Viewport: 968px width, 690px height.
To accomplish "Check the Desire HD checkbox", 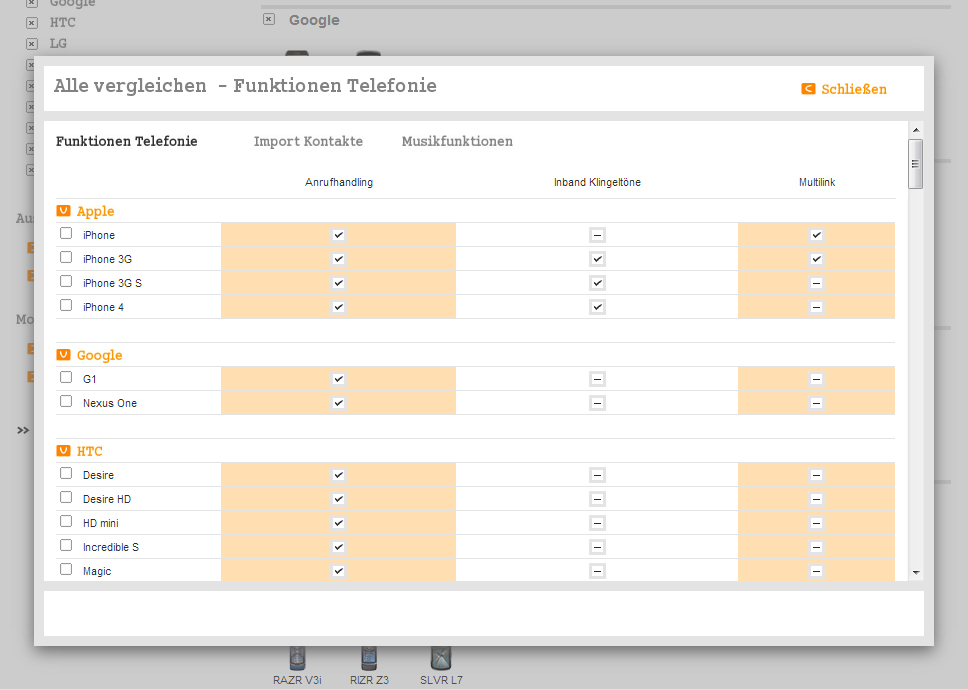I will coord(66,498).
